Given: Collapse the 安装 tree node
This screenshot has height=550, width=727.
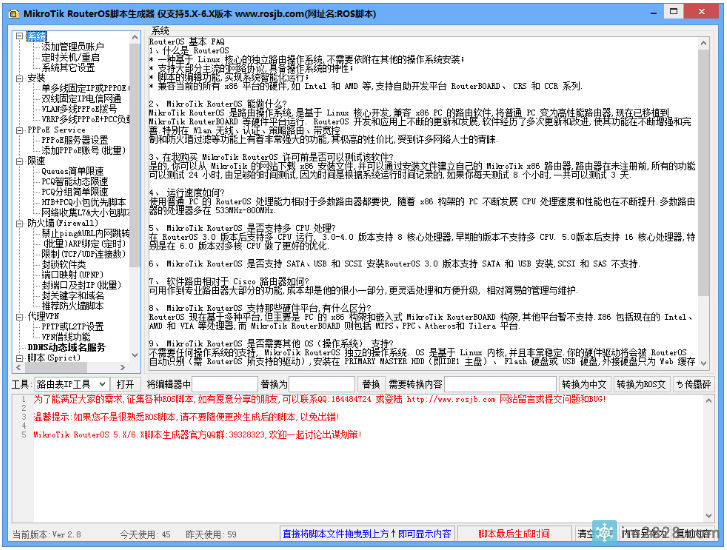Looking at the screenshot, I should pyautogui.click(x=20, y=77).
